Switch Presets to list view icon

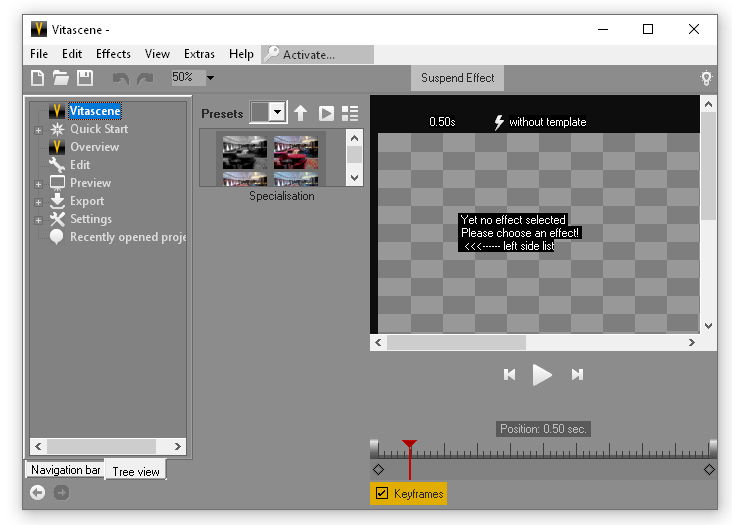(350, 113)
